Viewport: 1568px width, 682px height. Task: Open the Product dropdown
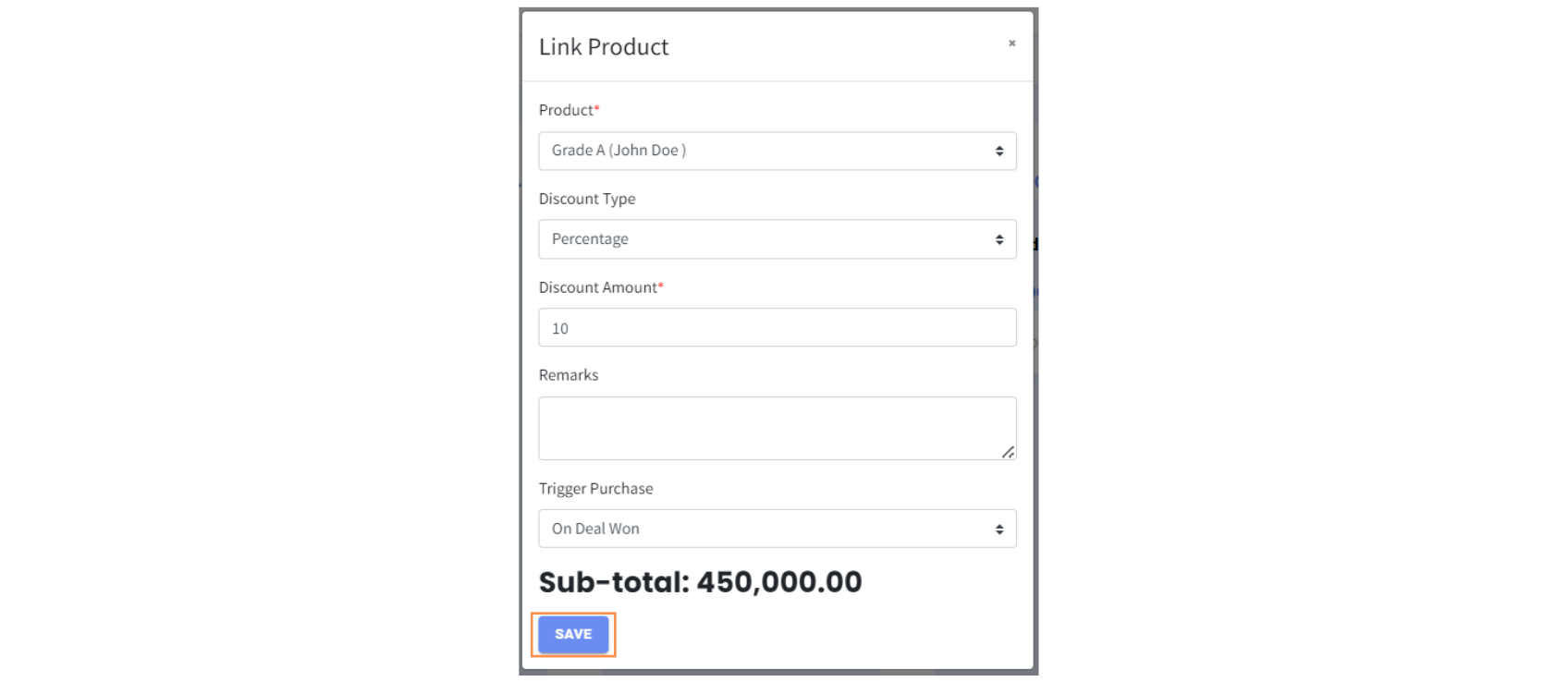(x=777, y=151)
